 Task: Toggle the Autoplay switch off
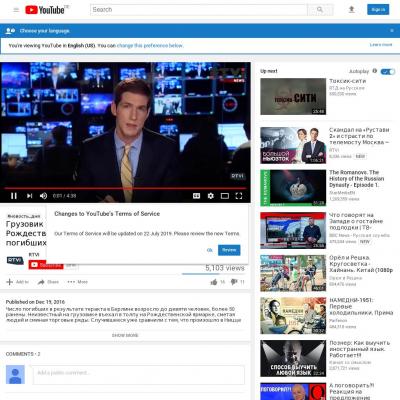(388, 71)
